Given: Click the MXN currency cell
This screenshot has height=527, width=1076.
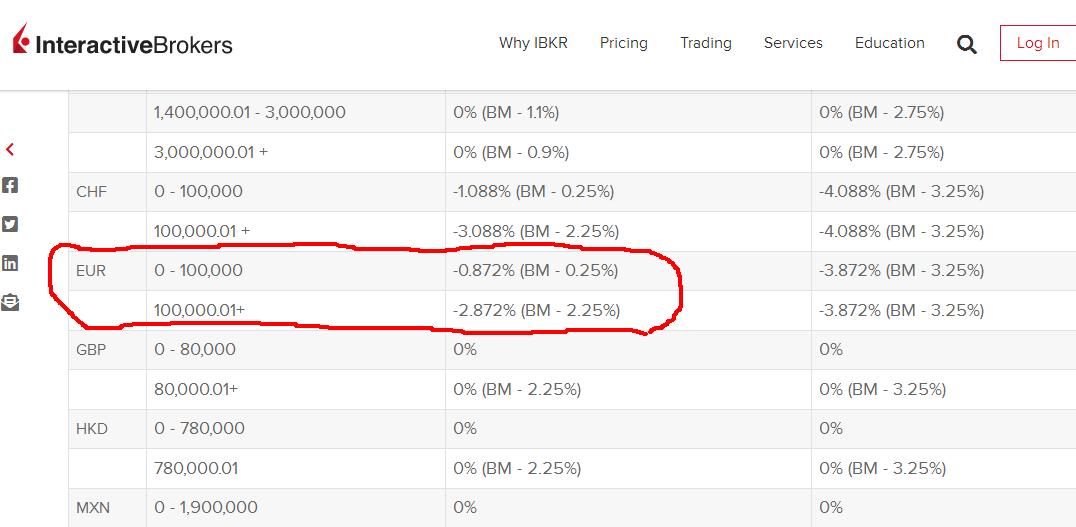Looking at the screenshot, I should pos(108,508).
